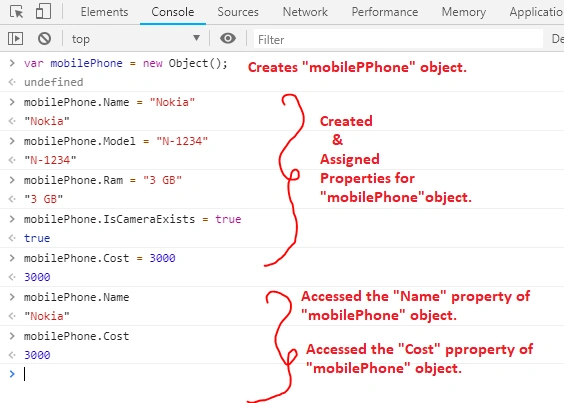Click the undefined result line
The width and height of the screenshot is (564, 403).
point(53,82)
